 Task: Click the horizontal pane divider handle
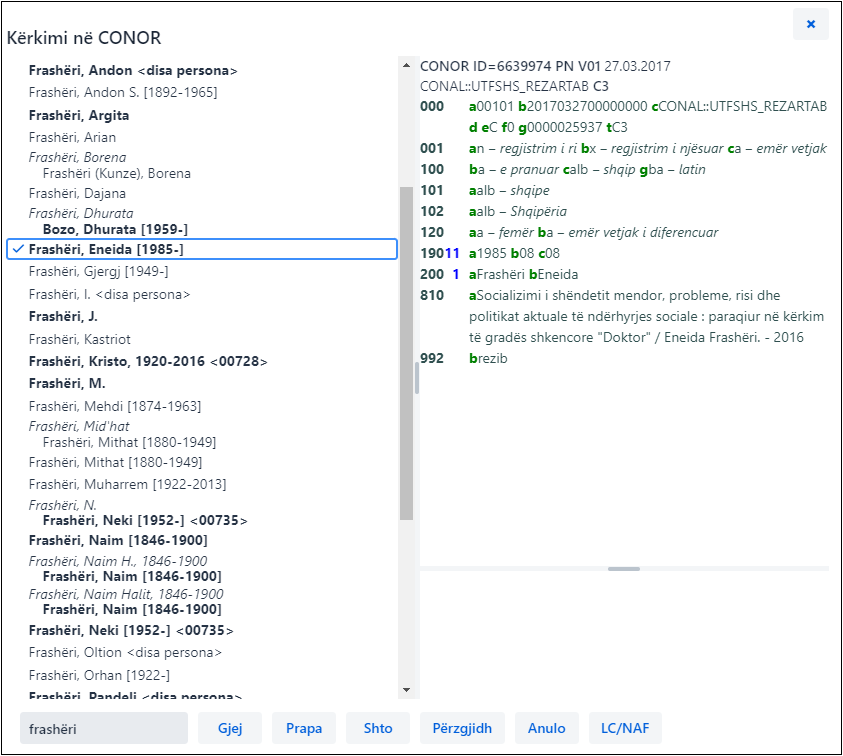[624, 569]
